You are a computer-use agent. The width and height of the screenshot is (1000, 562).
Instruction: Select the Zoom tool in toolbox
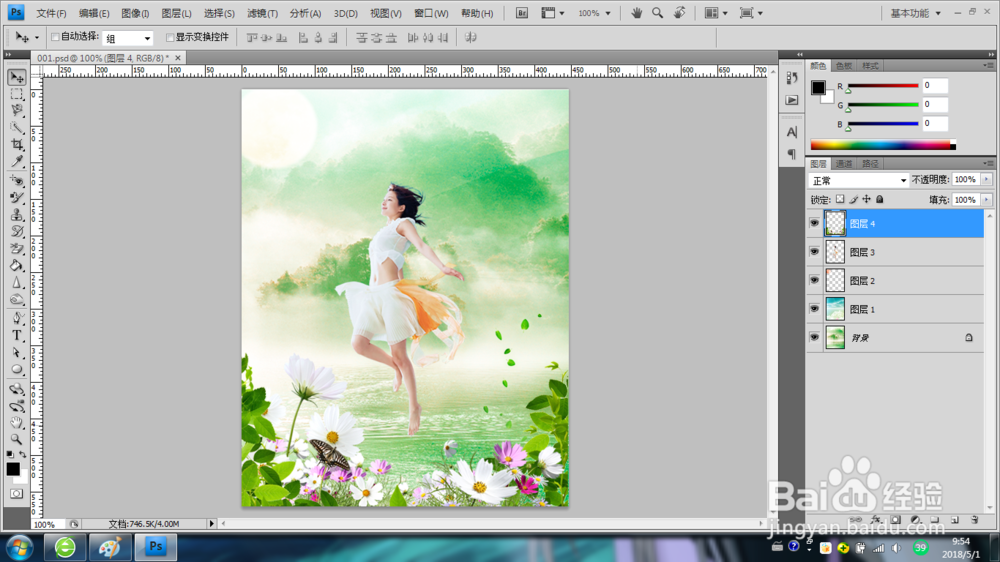click(x=17, y=440)
